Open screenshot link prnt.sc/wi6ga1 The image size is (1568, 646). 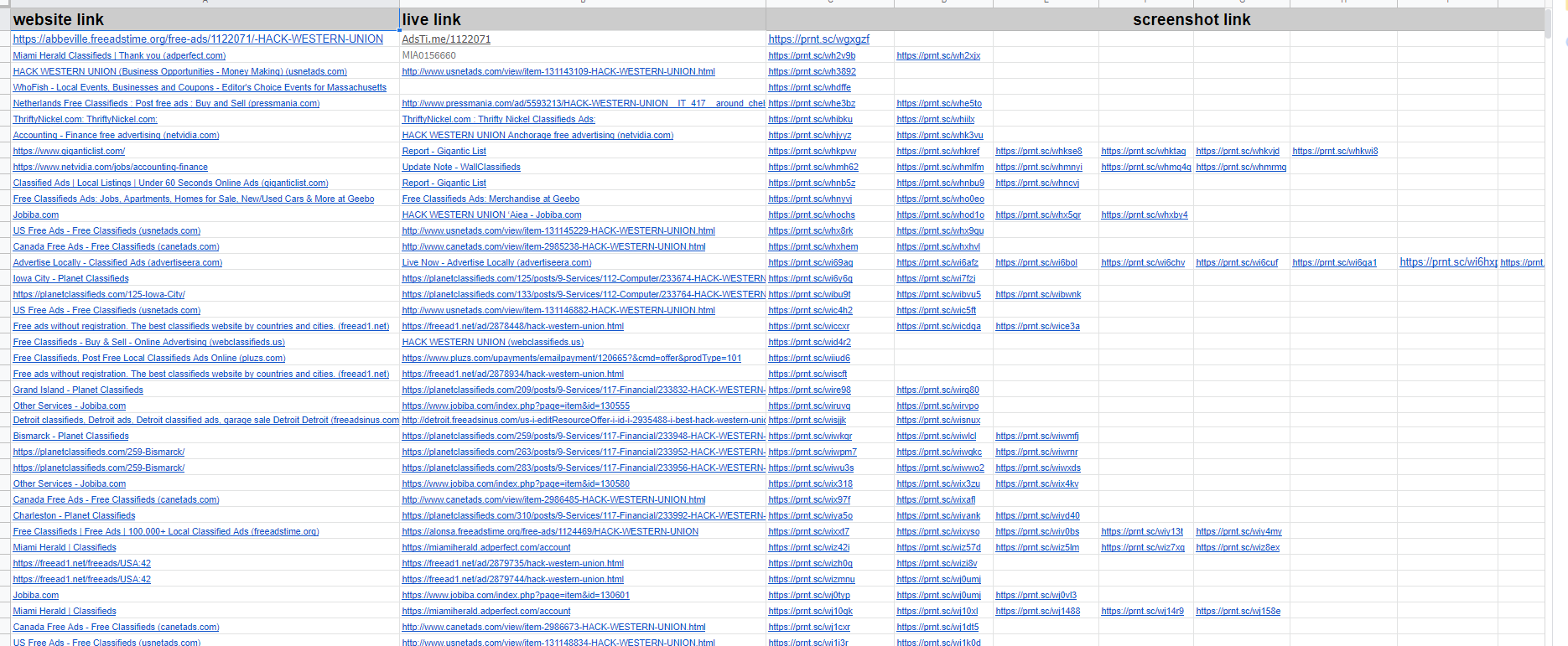coord(1335,263)
